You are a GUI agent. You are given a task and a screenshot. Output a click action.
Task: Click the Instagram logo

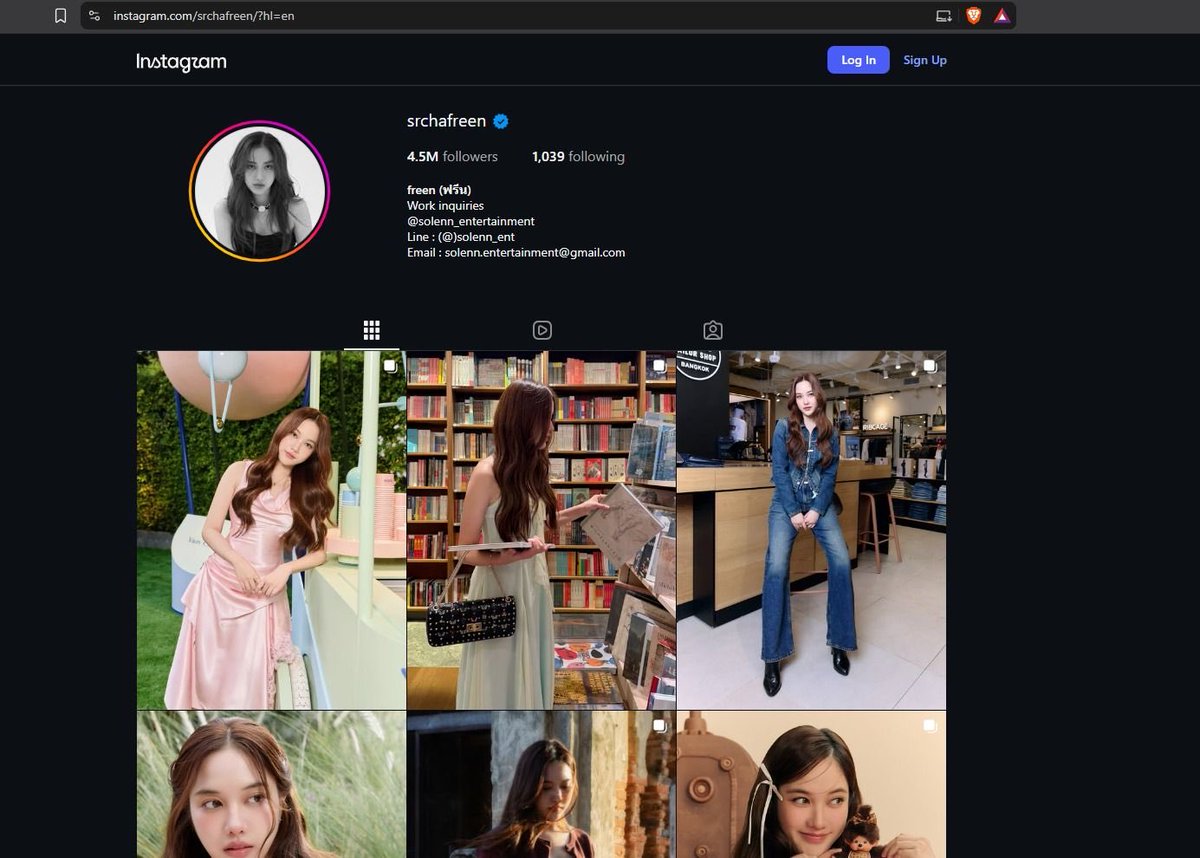pyautogui.click(x=181, y=61)
